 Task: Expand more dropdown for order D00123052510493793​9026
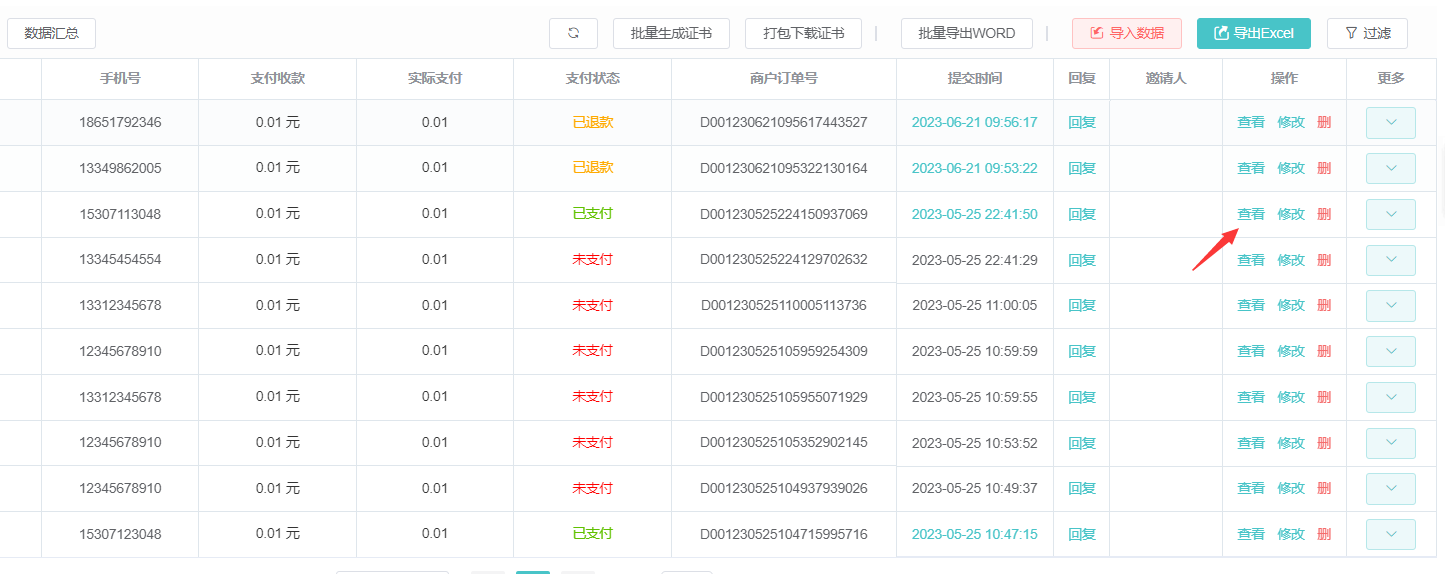(x=1391, y=488)
